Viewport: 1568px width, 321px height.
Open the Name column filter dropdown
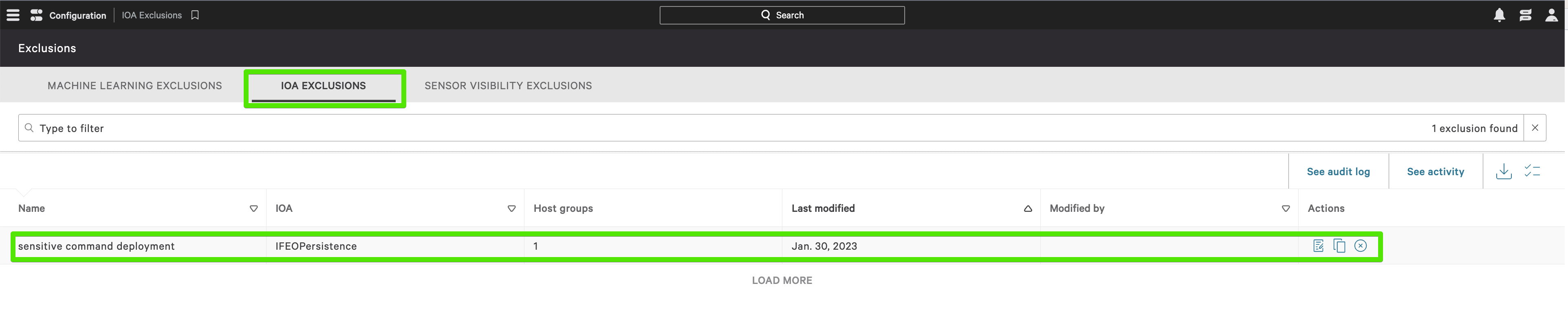click(x=254, y=209)
